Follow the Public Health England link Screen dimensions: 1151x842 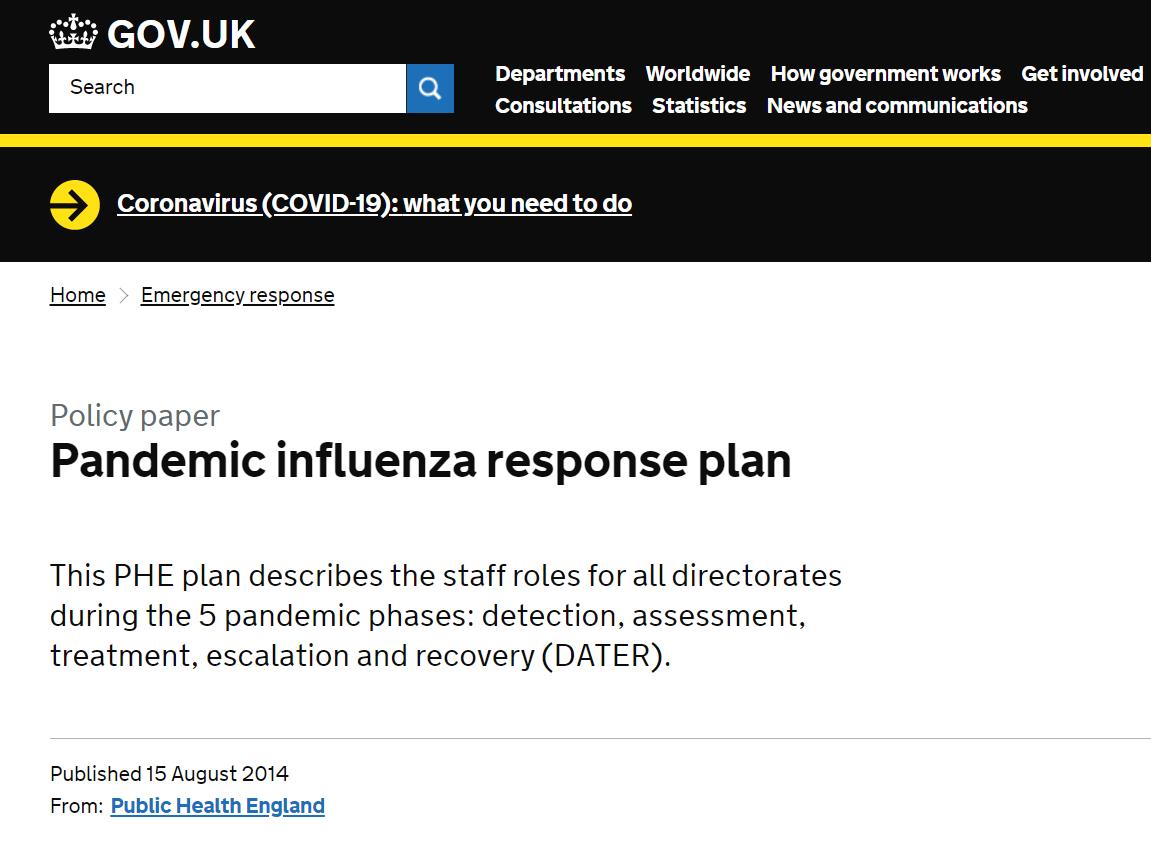point(217,806)
